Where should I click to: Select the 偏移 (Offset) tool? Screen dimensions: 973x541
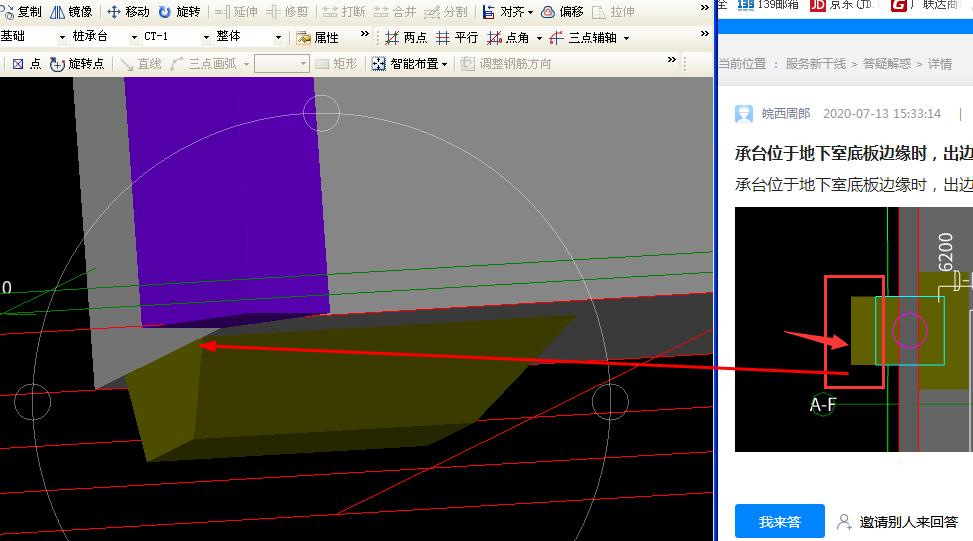tap(562, 12)
